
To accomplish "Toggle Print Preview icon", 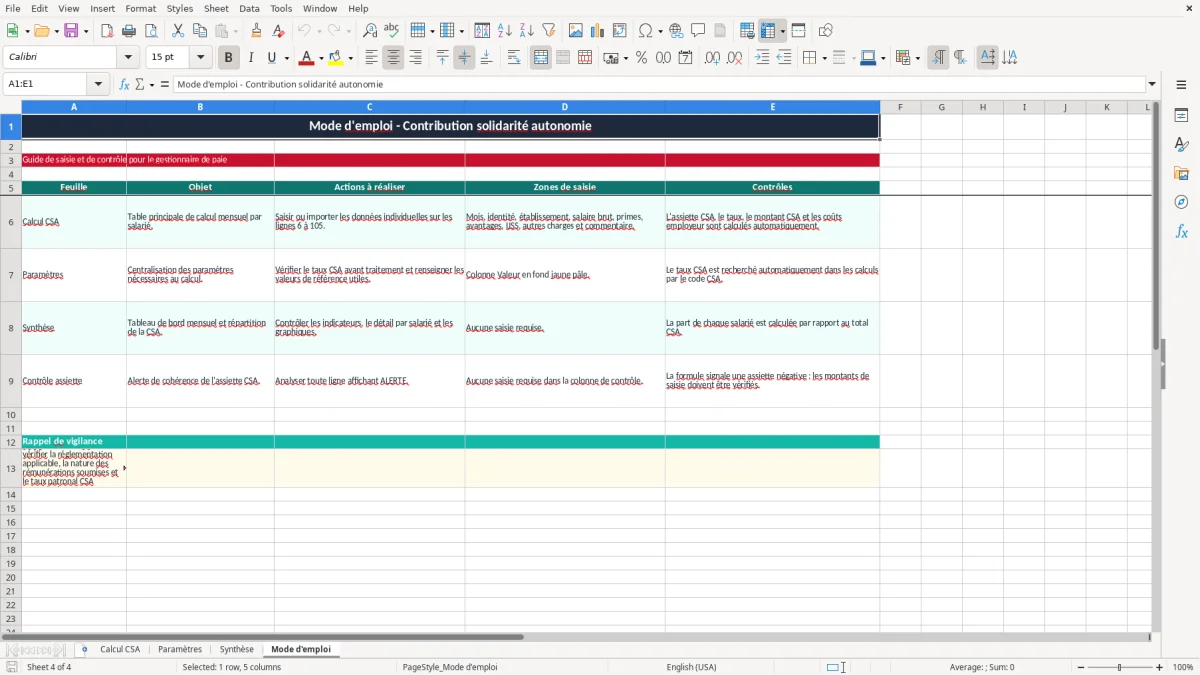I will pos(150,31).
